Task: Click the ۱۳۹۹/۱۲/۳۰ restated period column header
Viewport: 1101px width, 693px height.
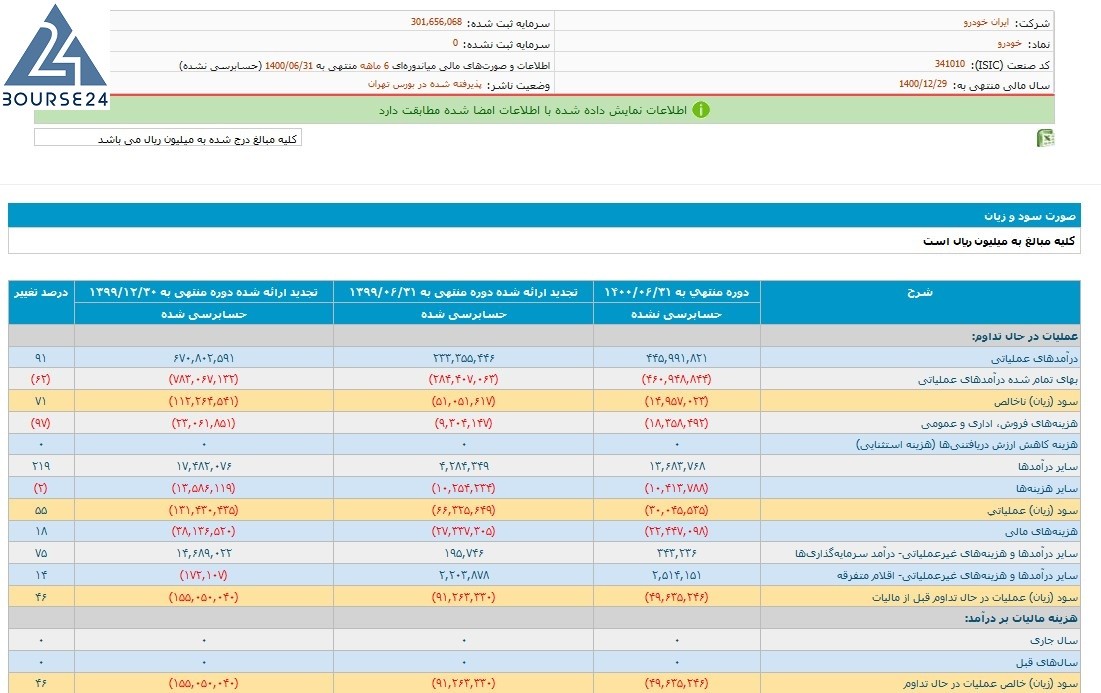Action: [204, 292]
